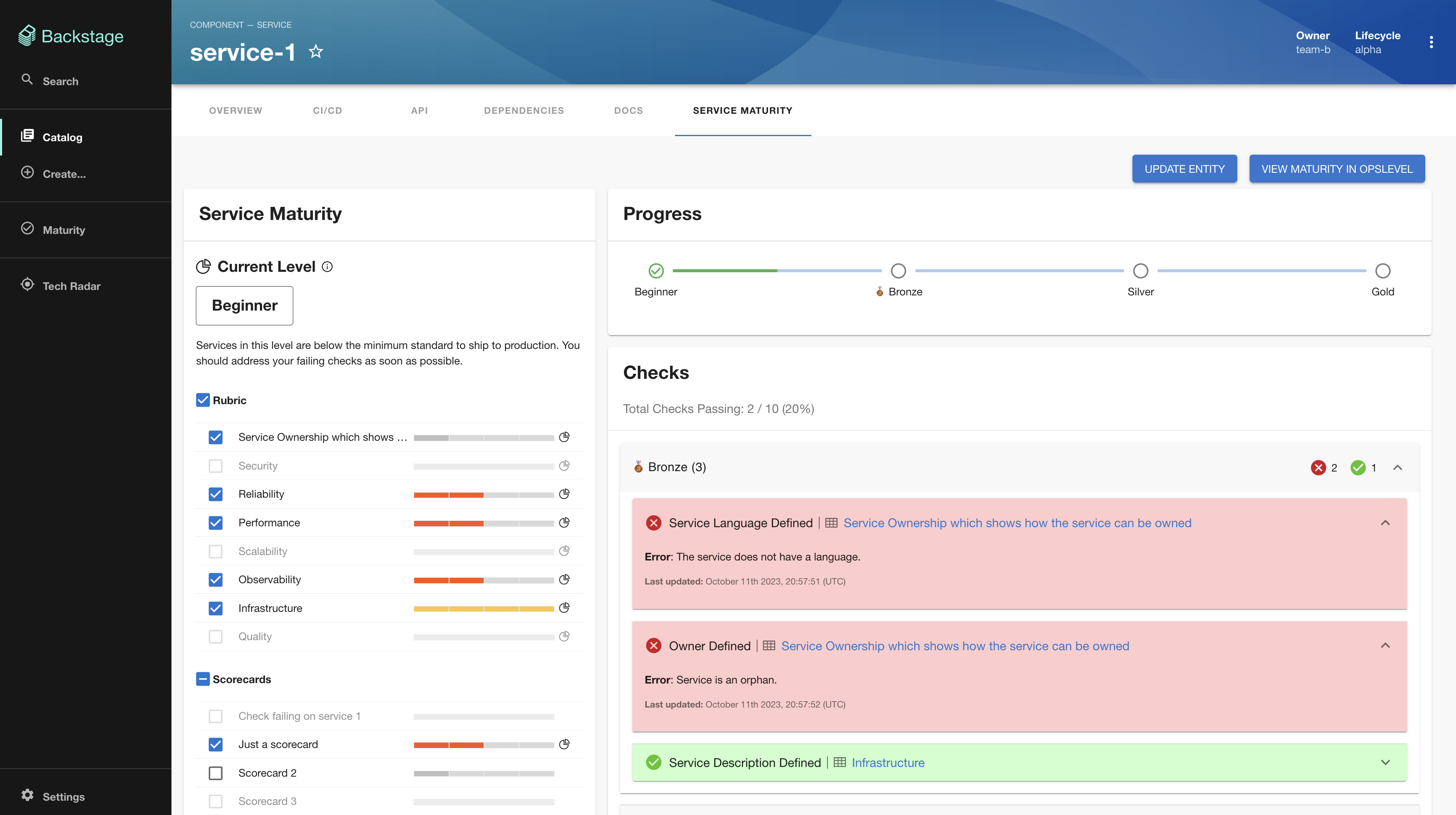The height and width of the screenshot is (815, 1456).
Task: Click the Update Entity button
Action: click(1184, 169)
